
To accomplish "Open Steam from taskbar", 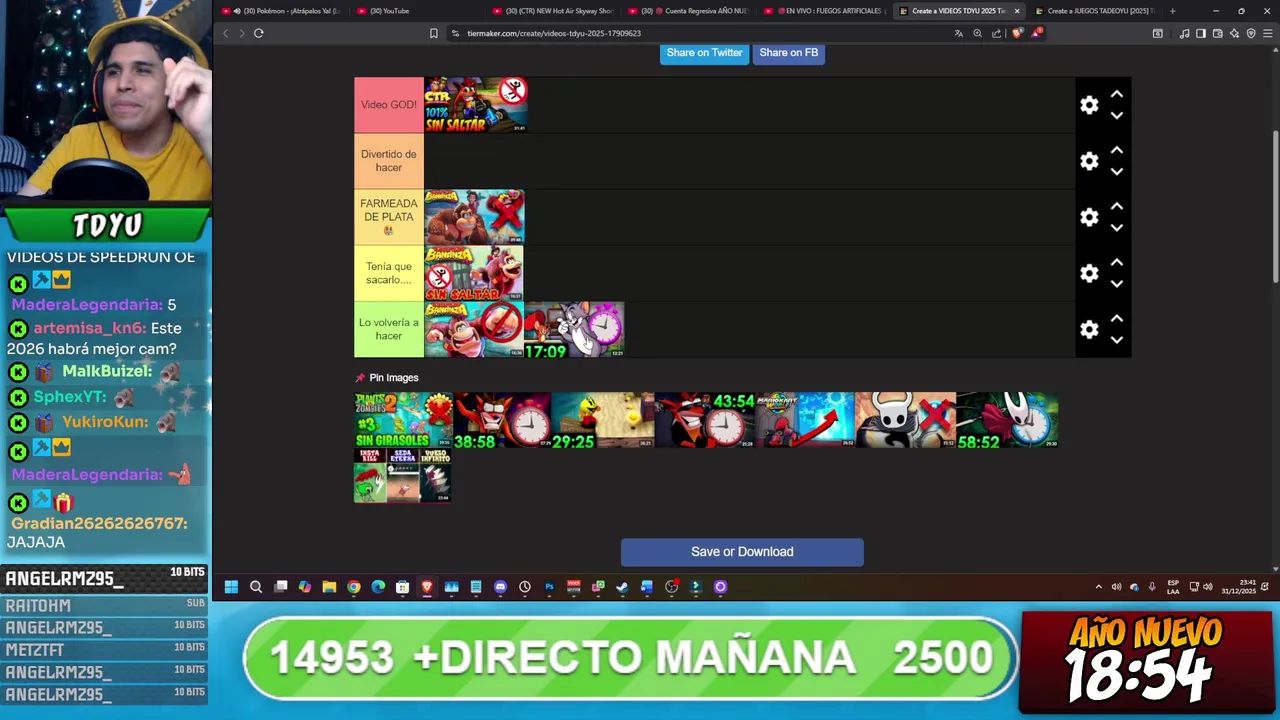I will (x=622, y=587).
